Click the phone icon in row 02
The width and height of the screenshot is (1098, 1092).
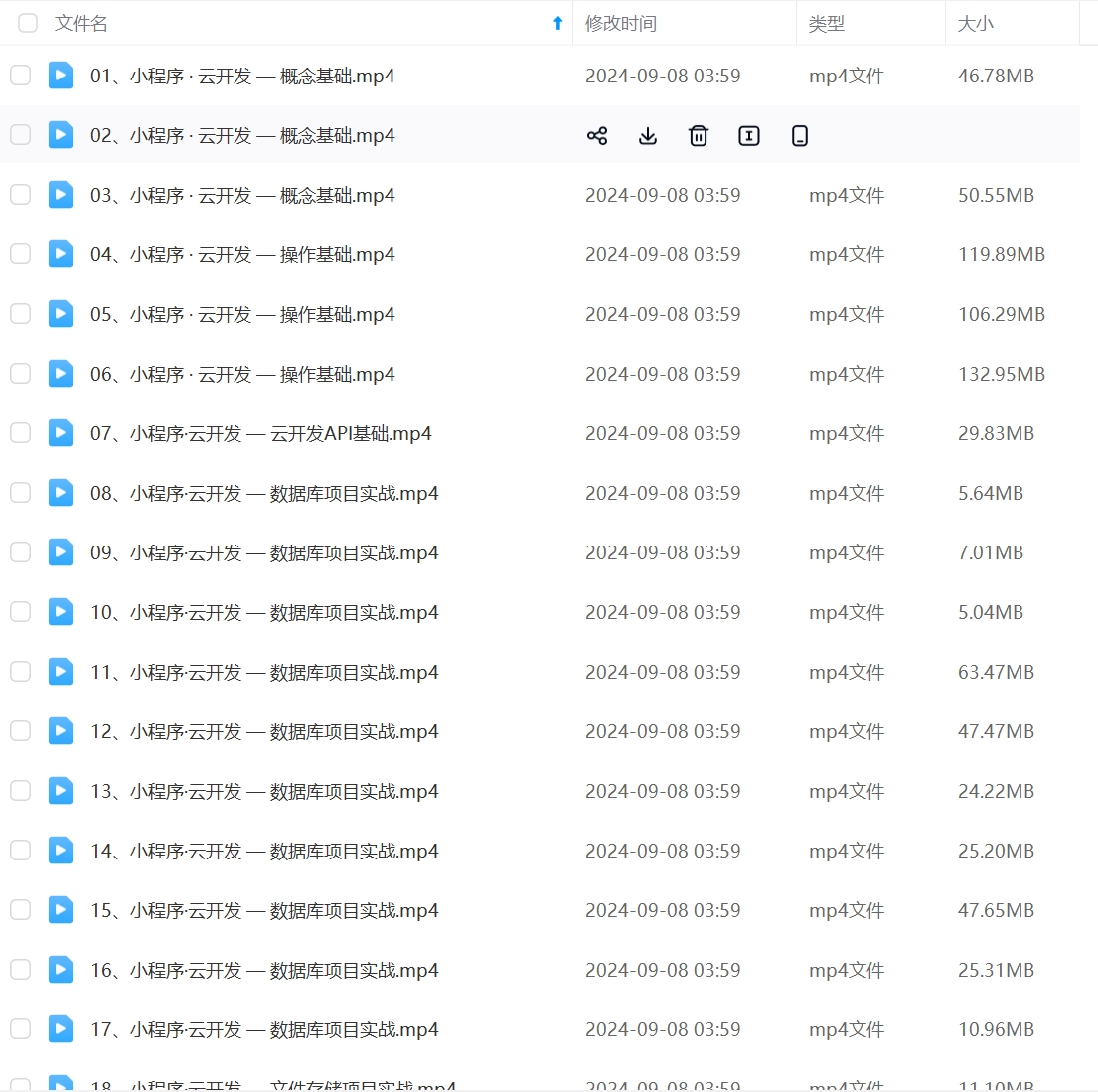tap(800, 136)
